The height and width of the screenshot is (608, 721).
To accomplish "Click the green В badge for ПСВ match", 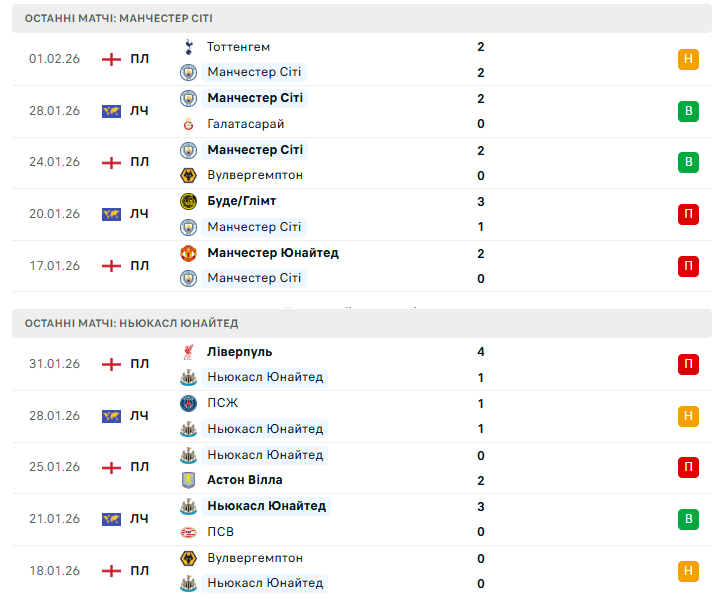I will (x=688, y=519).
